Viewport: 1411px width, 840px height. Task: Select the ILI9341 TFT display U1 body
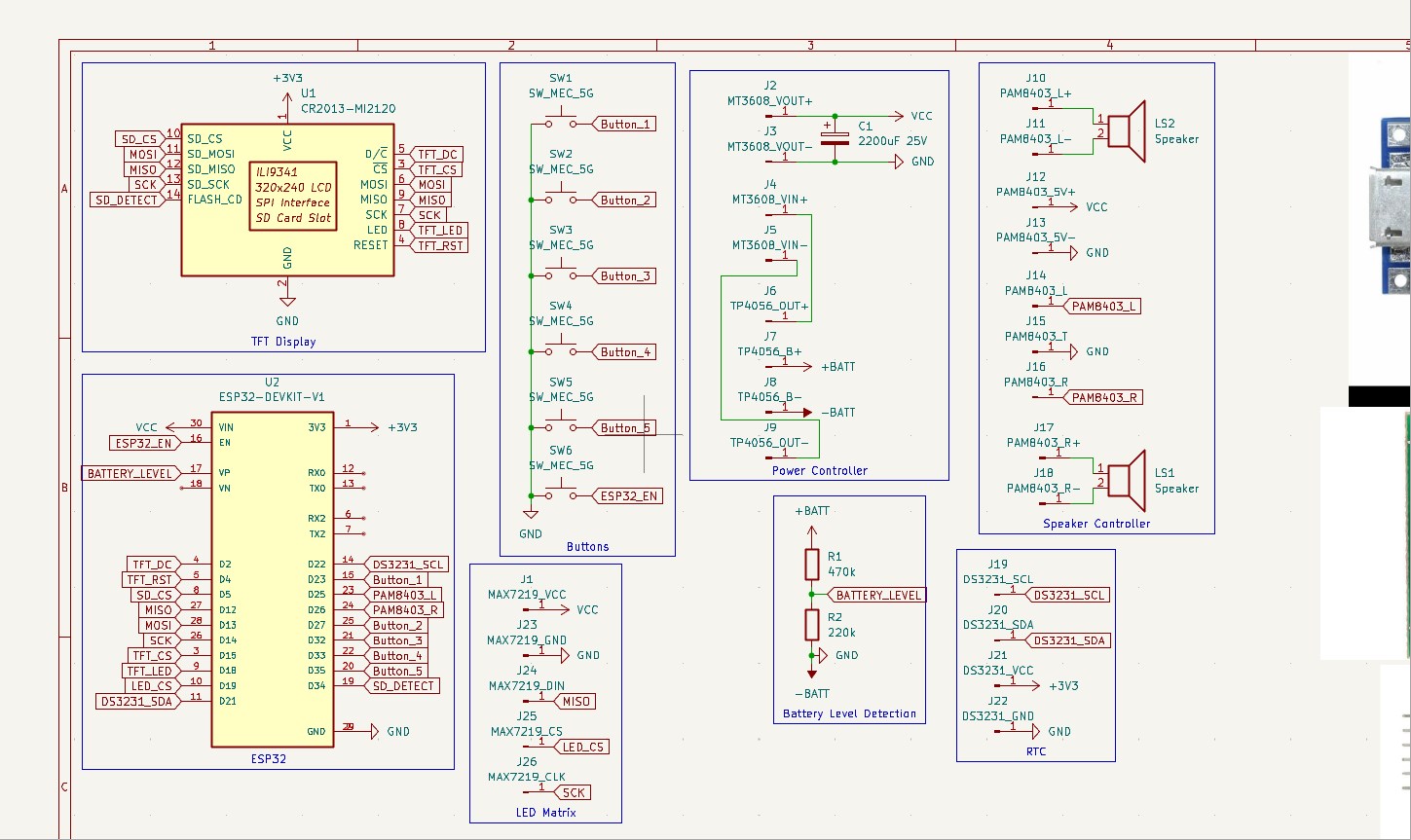[287, 200]
